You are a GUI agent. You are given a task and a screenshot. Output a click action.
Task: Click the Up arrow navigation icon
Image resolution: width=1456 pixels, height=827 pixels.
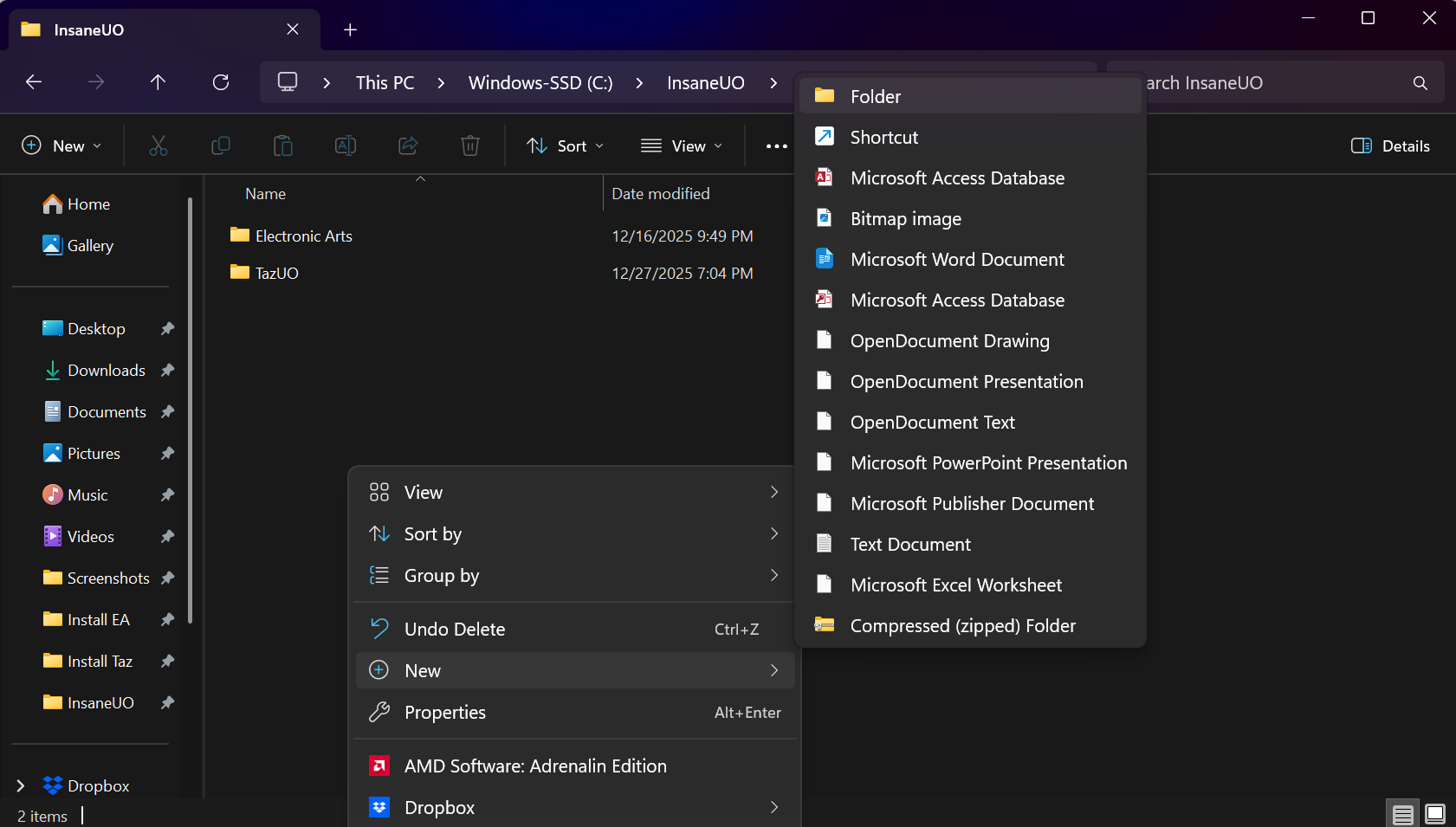(x=158, y=82)
